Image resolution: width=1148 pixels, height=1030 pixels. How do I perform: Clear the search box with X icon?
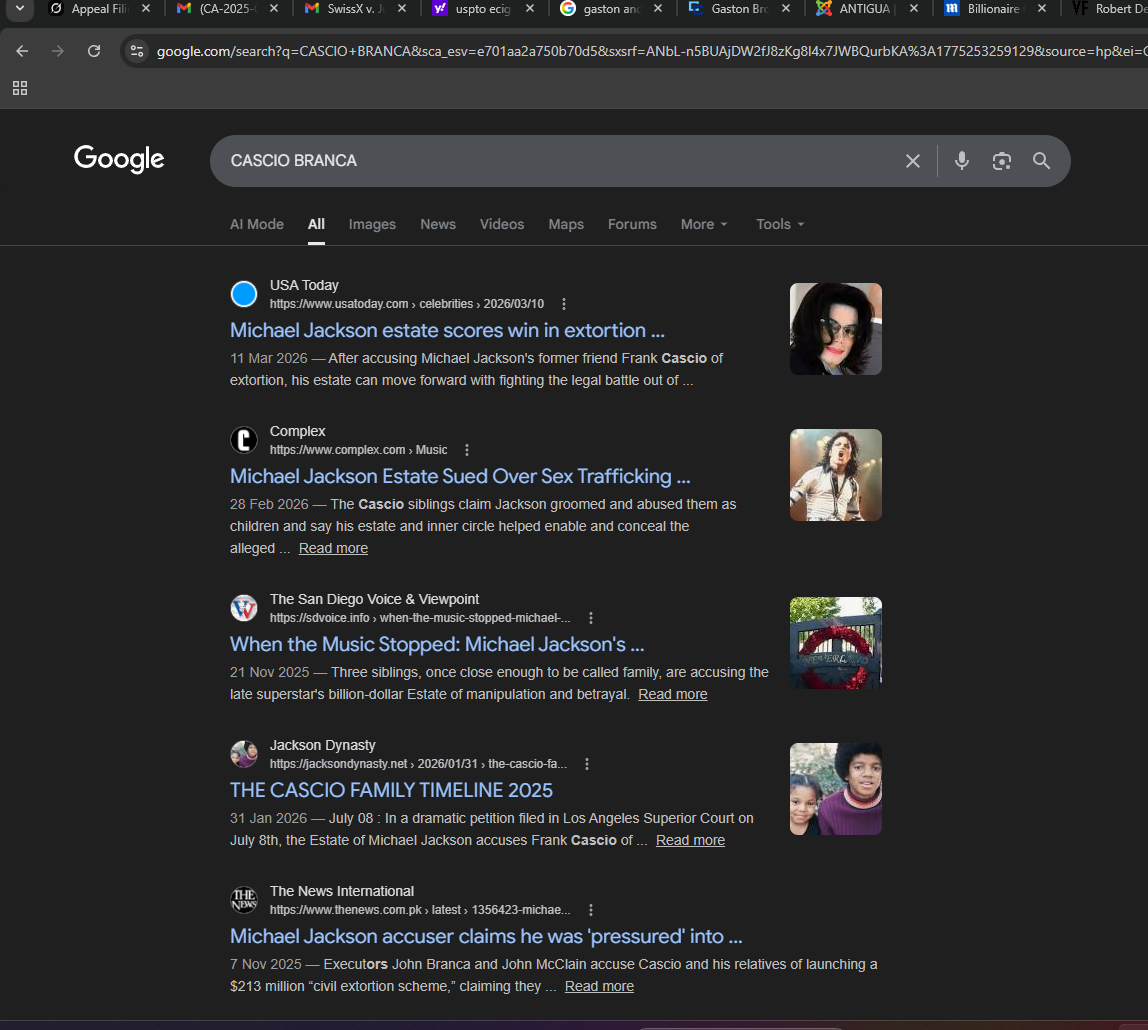point(912,161)
